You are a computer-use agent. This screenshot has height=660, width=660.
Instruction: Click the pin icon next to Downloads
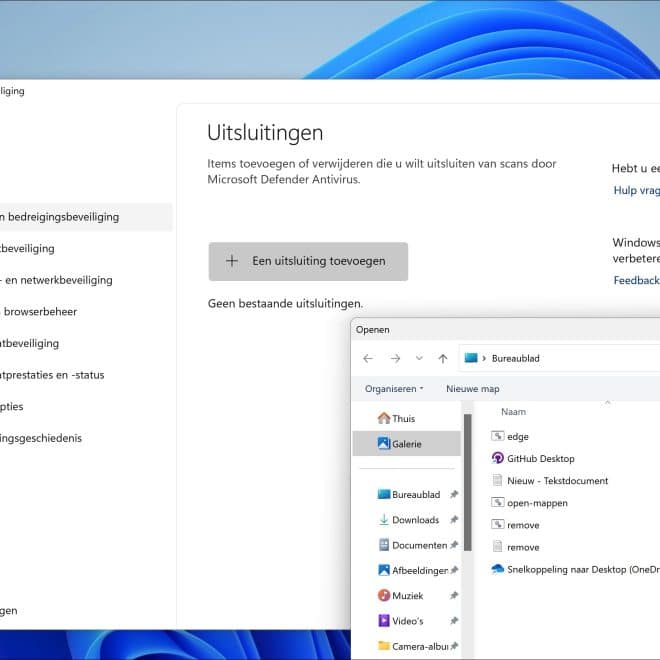454,520
